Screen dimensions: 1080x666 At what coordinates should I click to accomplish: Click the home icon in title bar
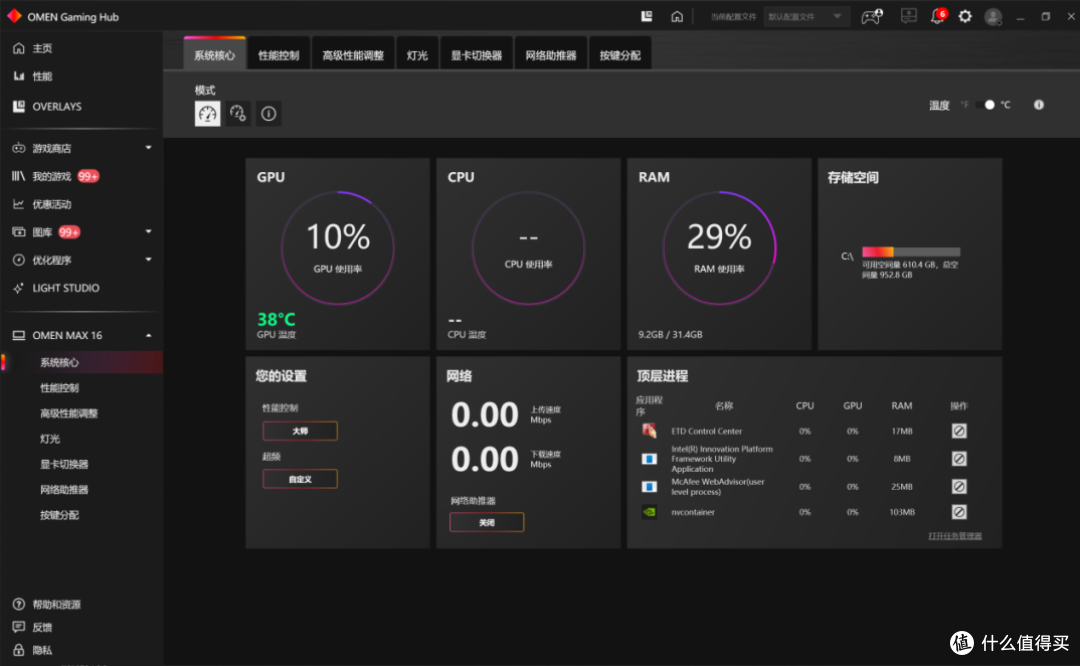coord(677,16)
